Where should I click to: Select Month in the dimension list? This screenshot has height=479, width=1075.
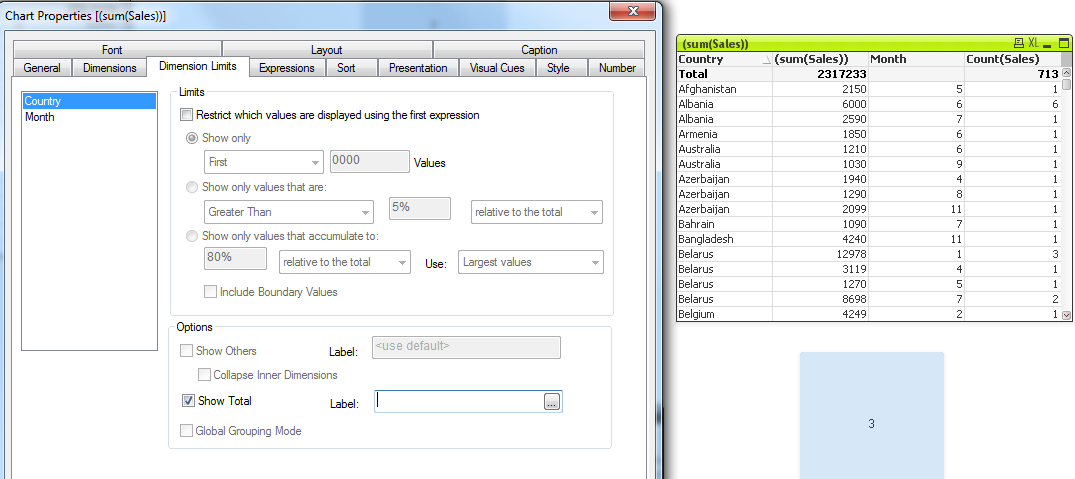[x=89, y=117]
